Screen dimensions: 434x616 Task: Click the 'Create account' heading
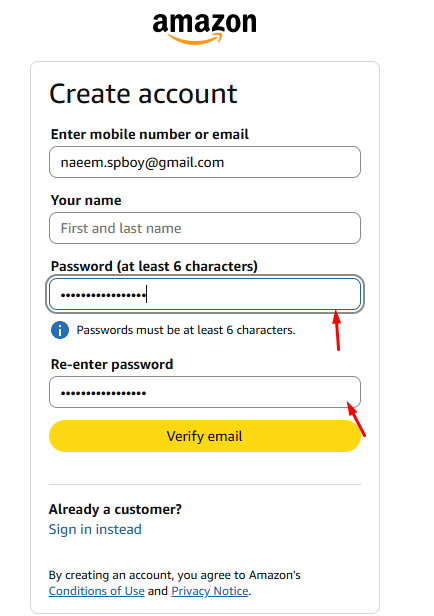143,94
